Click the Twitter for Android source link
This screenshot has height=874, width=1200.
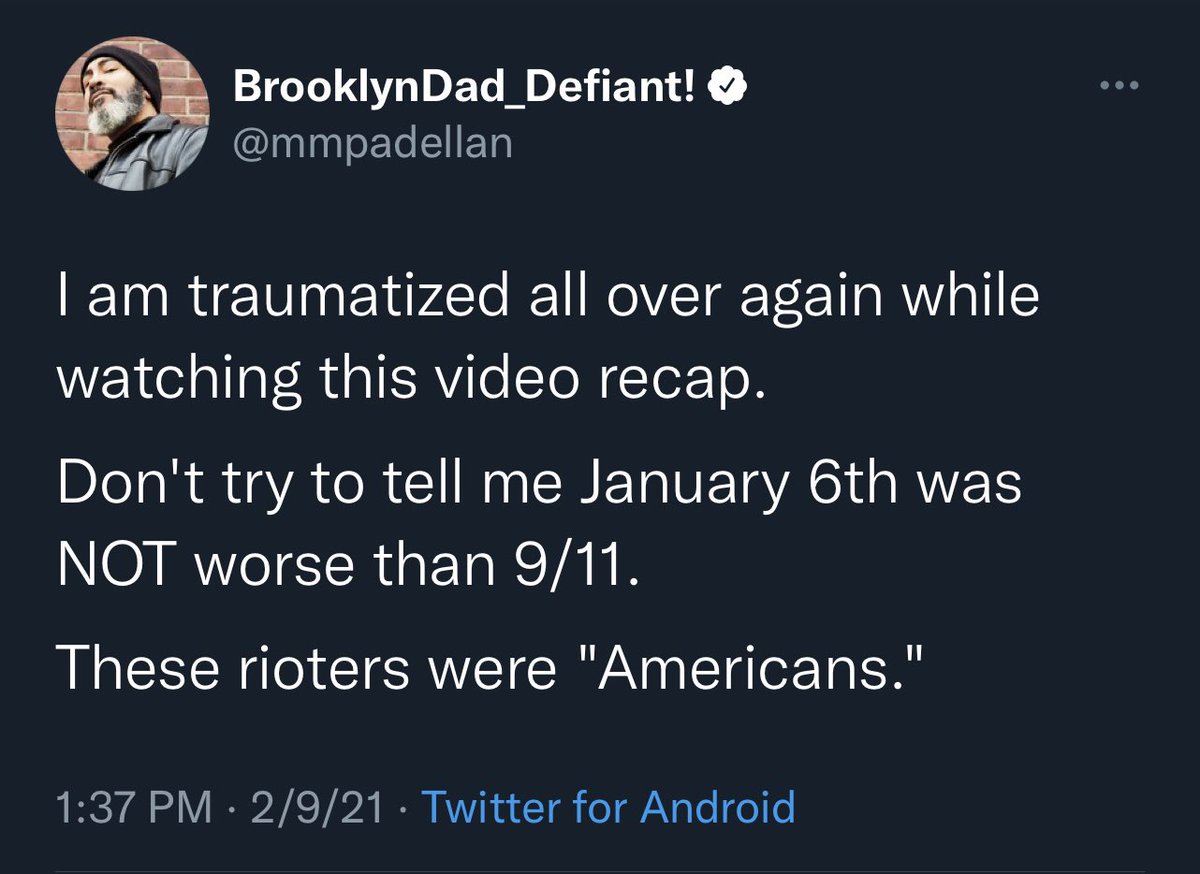608,806
